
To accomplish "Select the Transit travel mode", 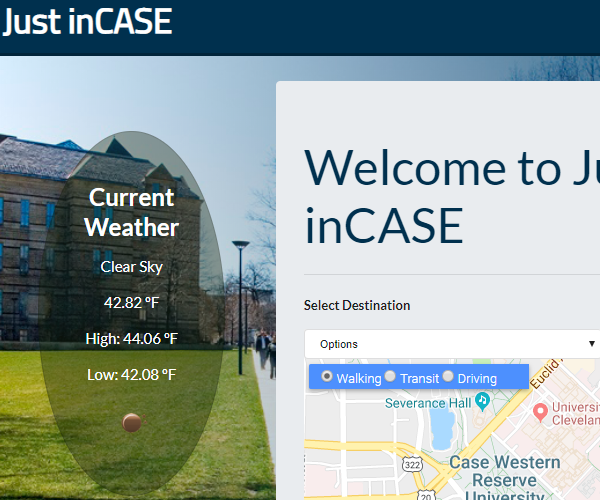I will coord(390,377).
